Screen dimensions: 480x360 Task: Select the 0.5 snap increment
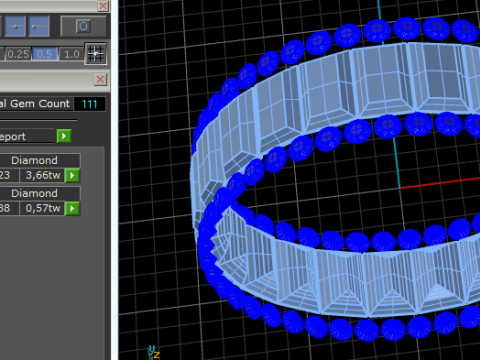point(45,54)
